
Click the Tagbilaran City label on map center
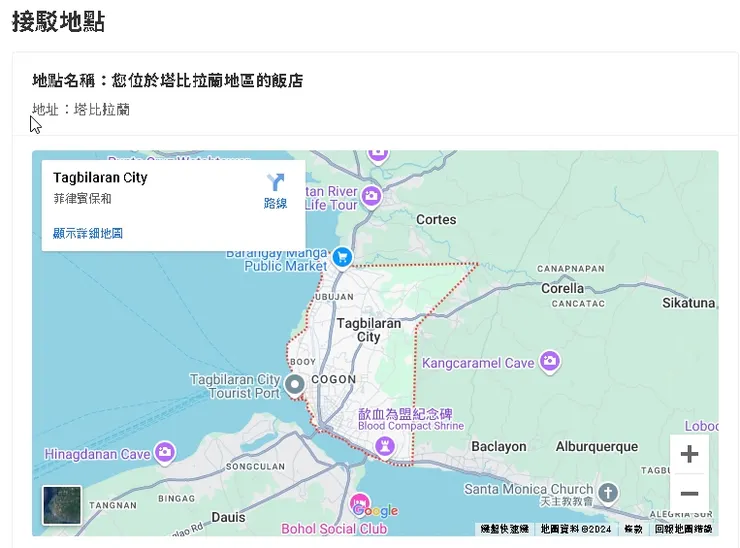369,330
